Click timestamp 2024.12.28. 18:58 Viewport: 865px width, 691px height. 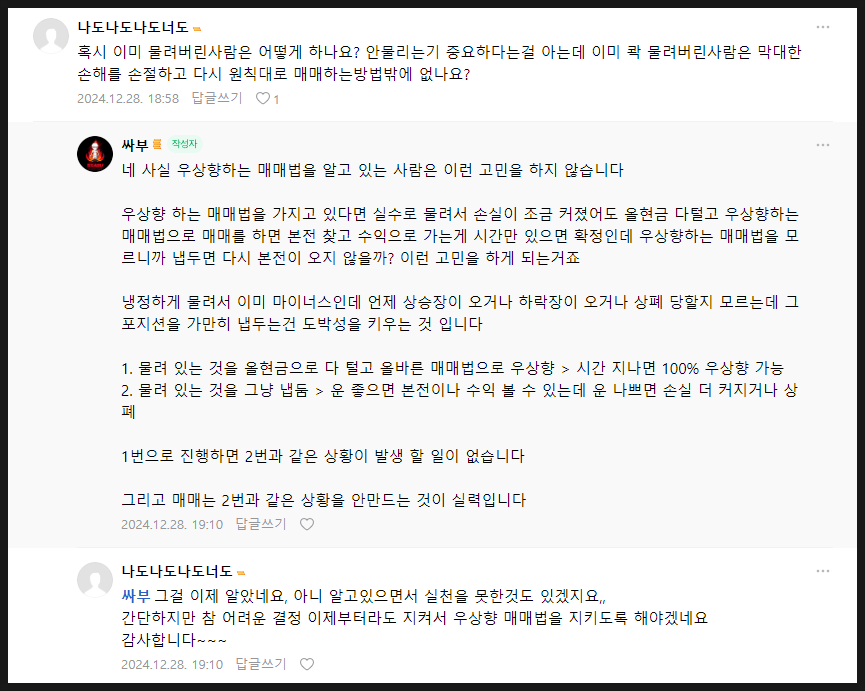point(128,99)
